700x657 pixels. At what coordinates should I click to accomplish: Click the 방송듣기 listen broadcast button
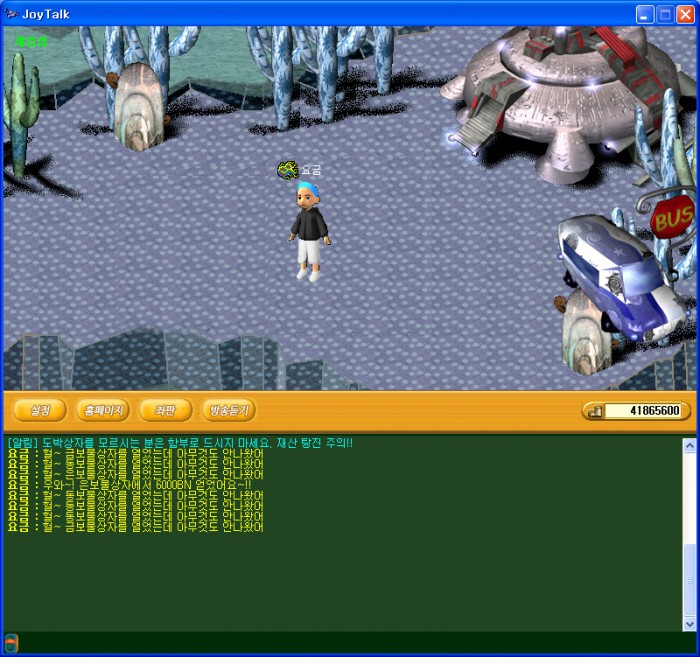tap(228, 410)
